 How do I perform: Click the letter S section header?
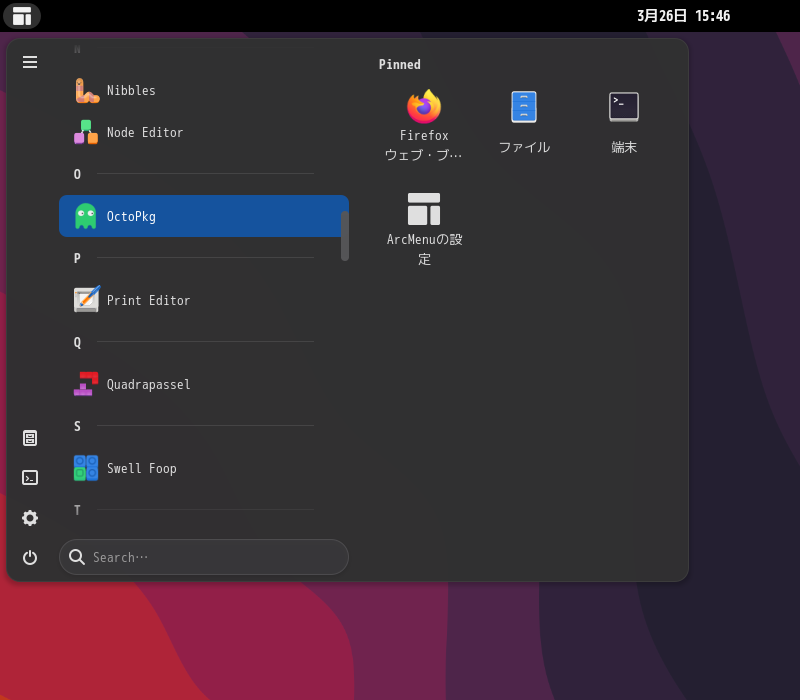click(77, 426)
